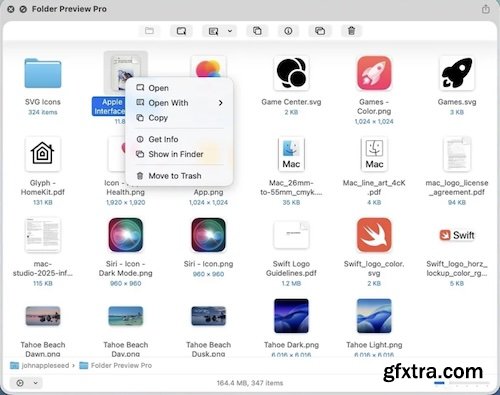500x395 pixels.
Task: Click the '131 KB' size under Glyph - HomeKit.pdf
Action: [x=43, y=202]
